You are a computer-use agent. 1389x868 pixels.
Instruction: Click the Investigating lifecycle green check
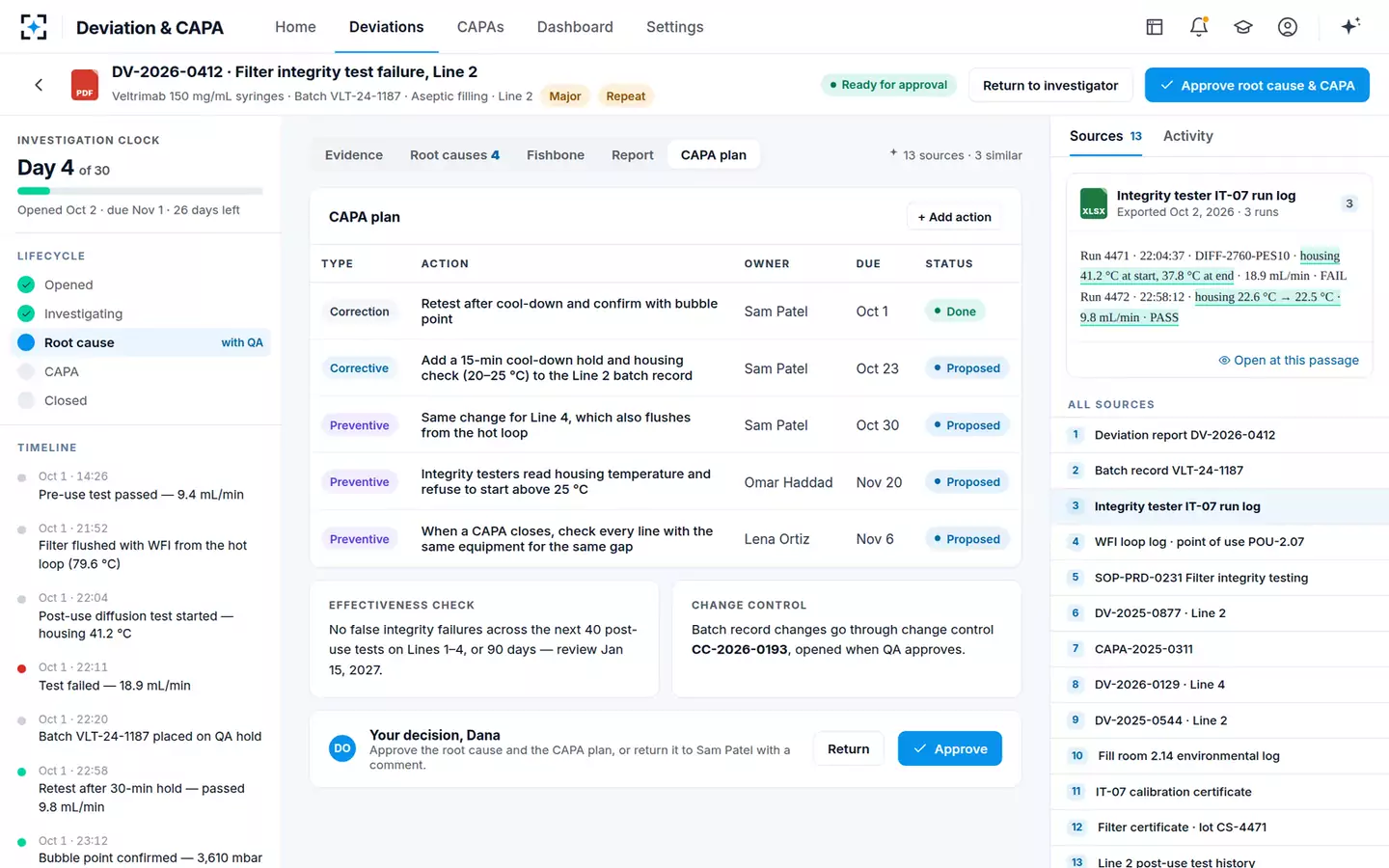[26, 313]
